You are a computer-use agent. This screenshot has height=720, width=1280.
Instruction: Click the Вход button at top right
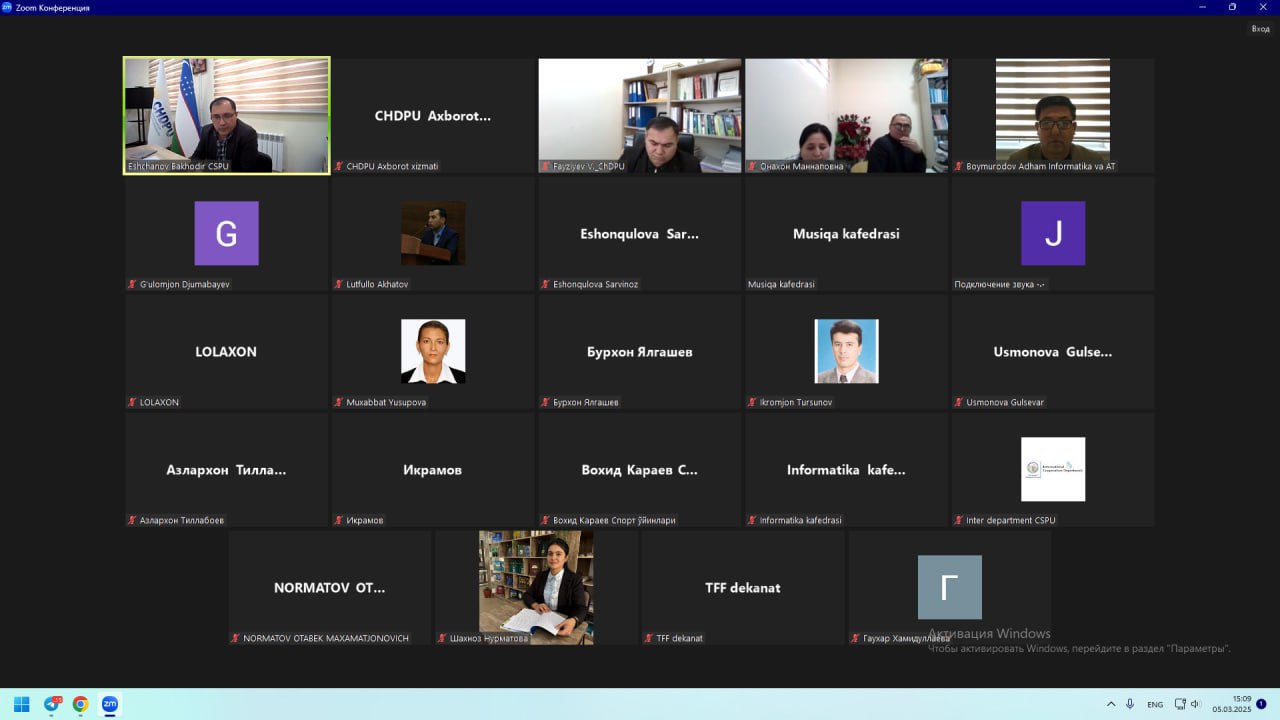pos(1260,29)
